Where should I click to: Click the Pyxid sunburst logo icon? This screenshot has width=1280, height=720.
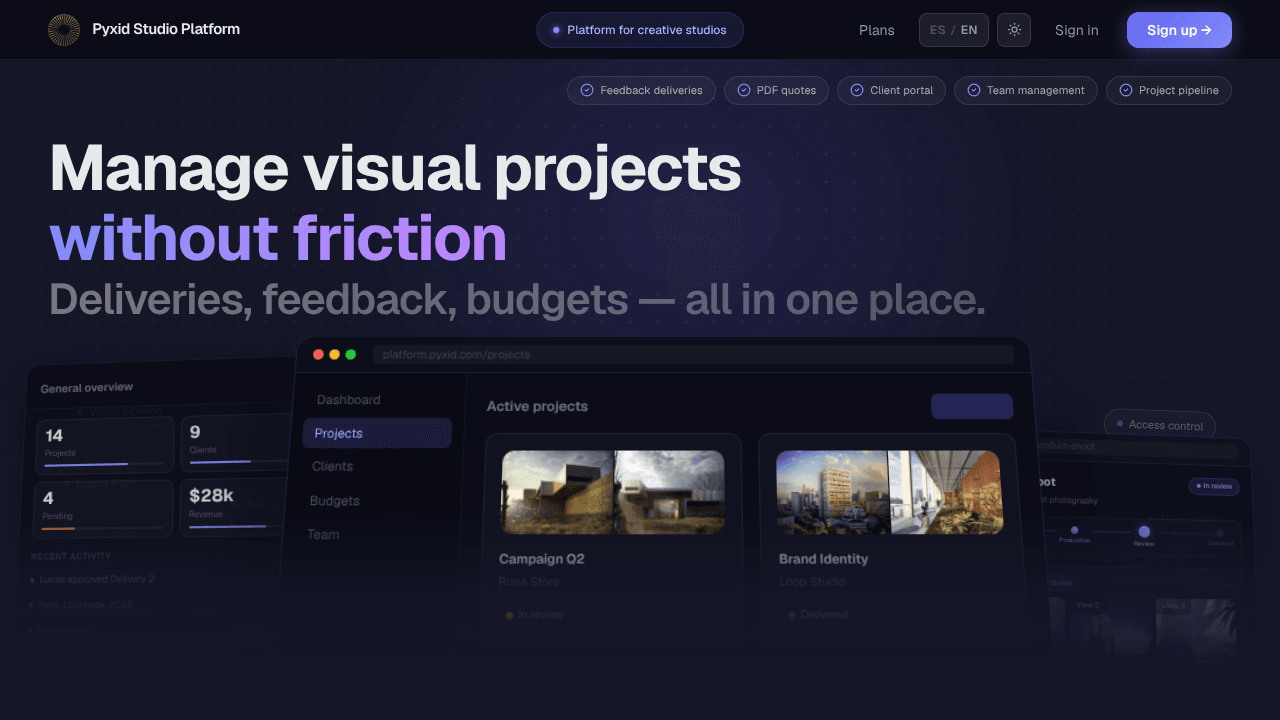pyautogui.click(x=64, y=30)
